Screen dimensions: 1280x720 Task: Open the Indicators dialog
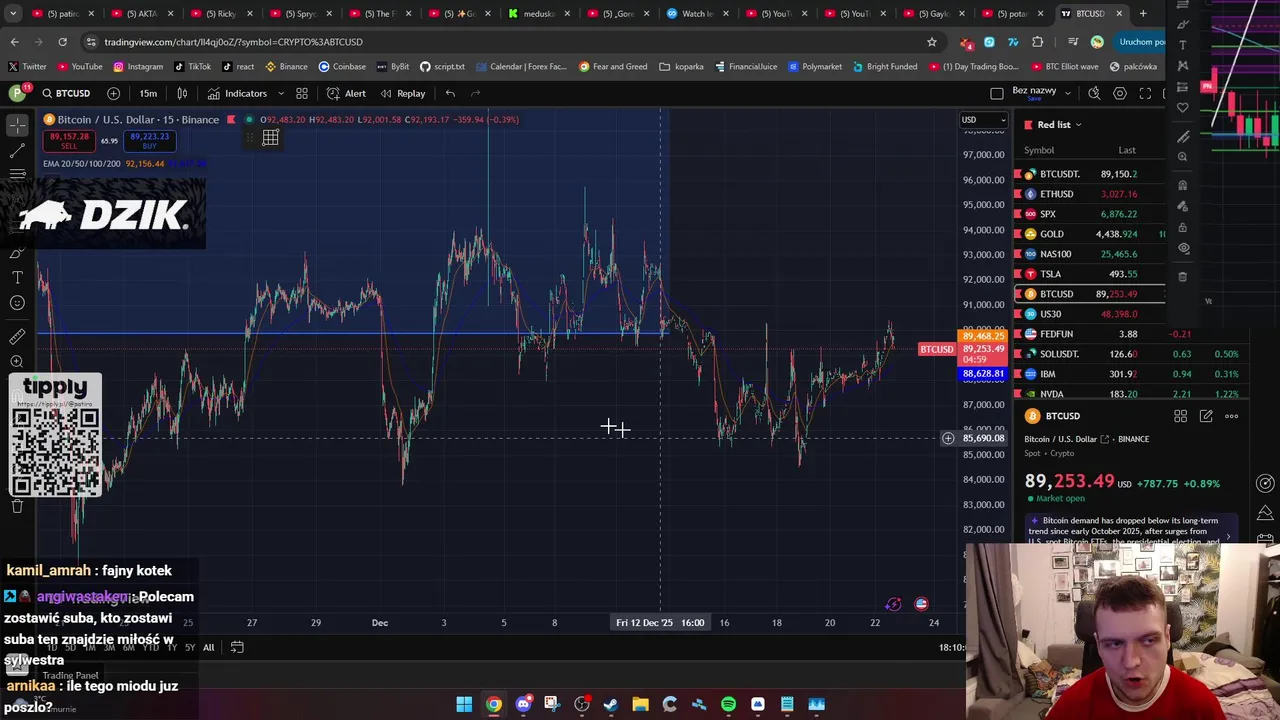point(238,93)
